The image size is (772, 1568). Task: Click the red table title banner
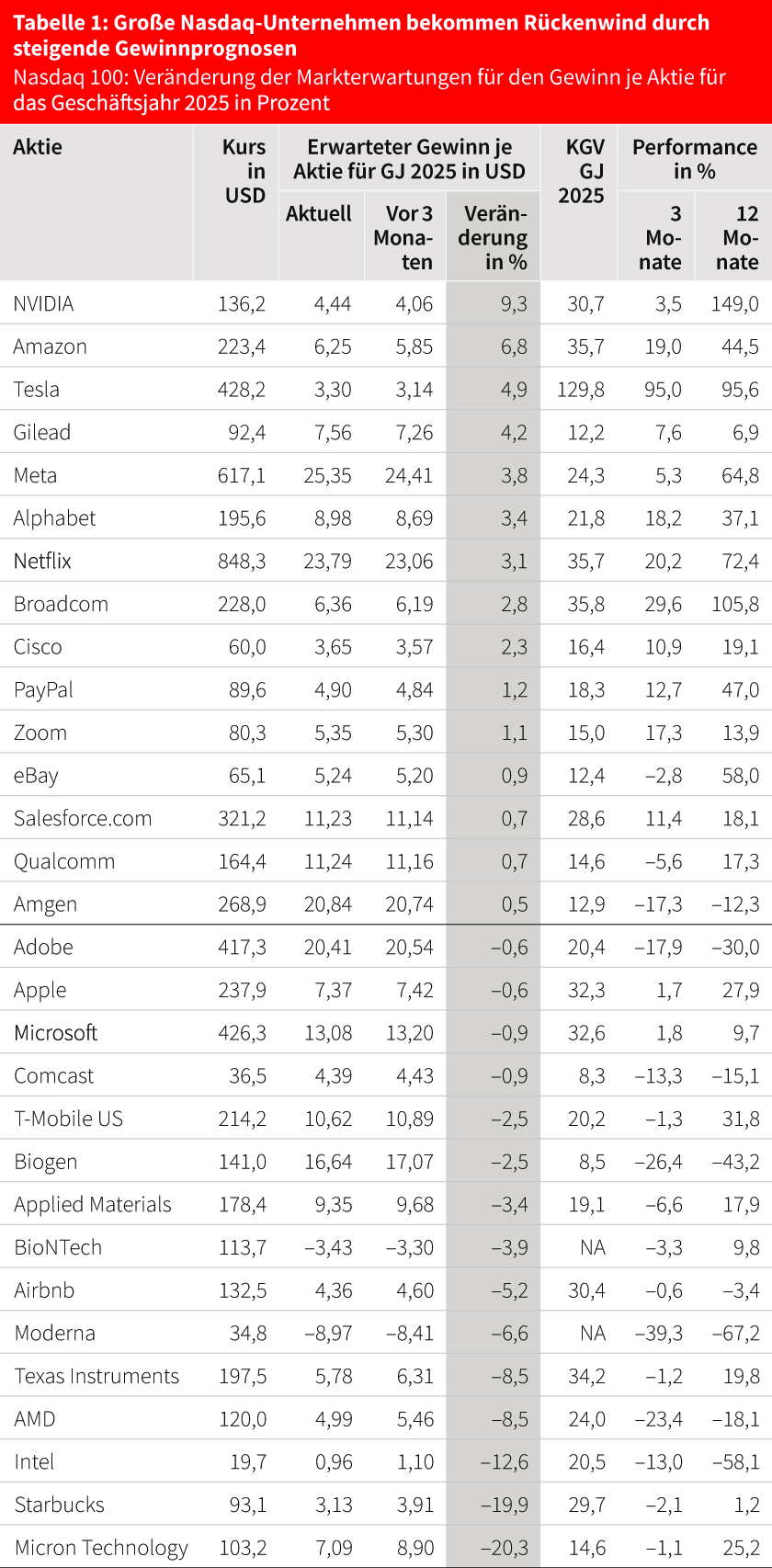click(386, 62)
